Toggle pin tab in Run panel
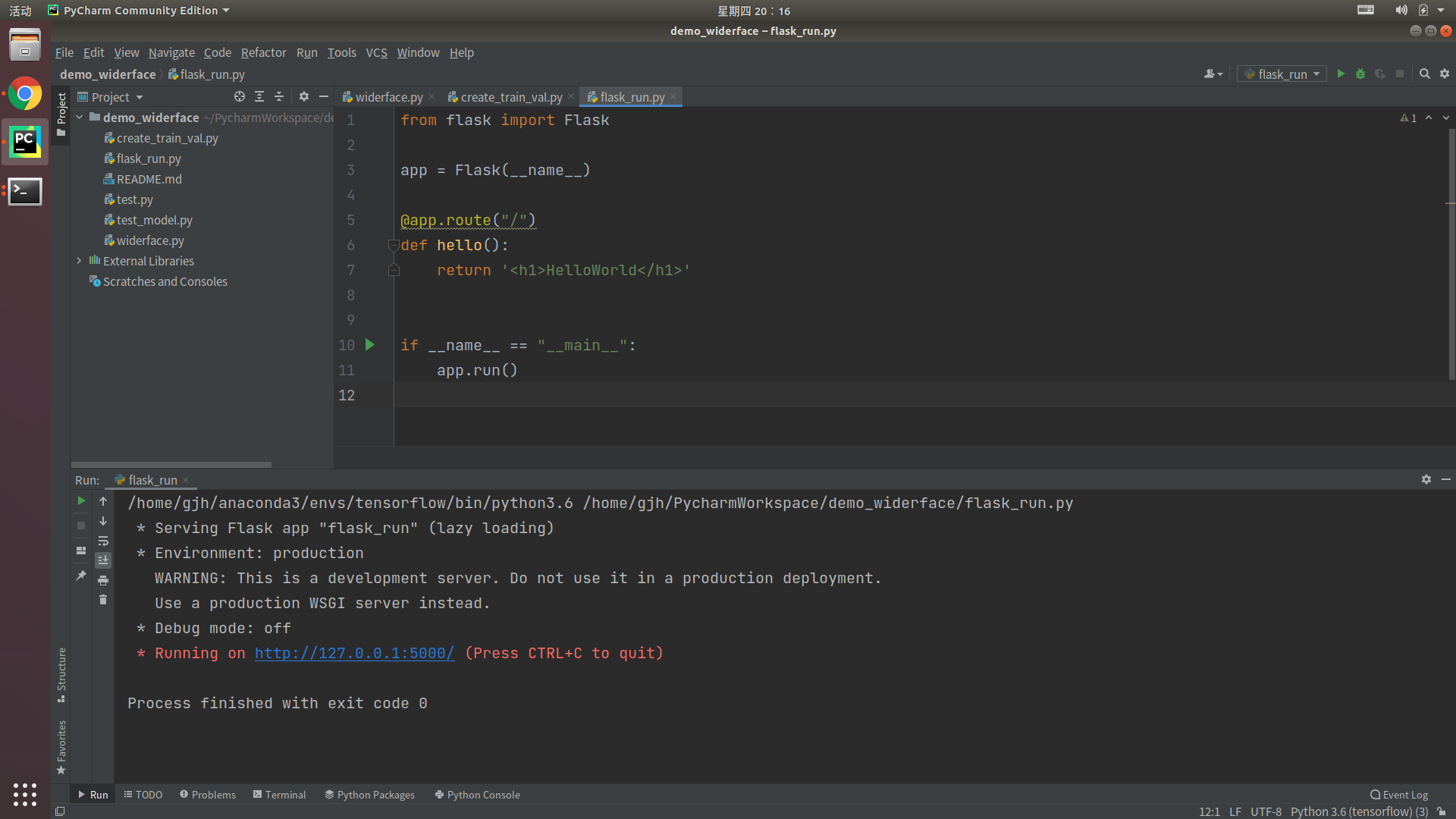 point(81,576)
